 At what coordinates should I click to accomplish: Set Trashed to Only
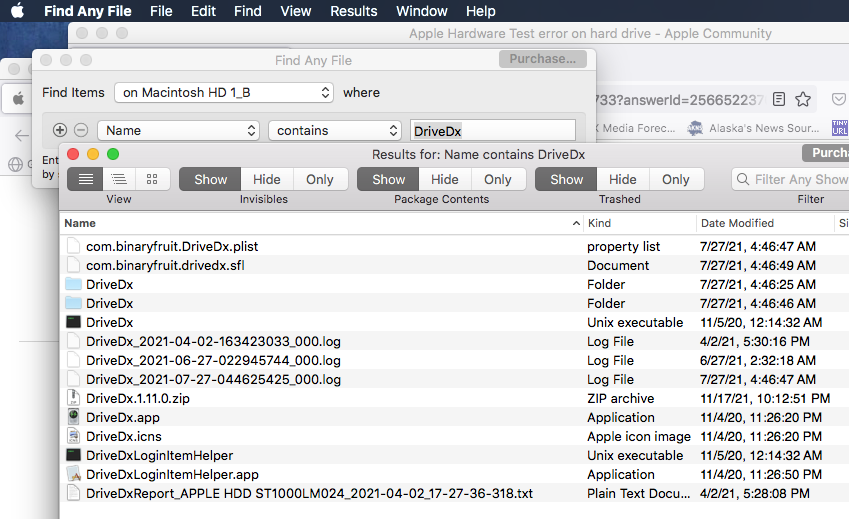676,179
